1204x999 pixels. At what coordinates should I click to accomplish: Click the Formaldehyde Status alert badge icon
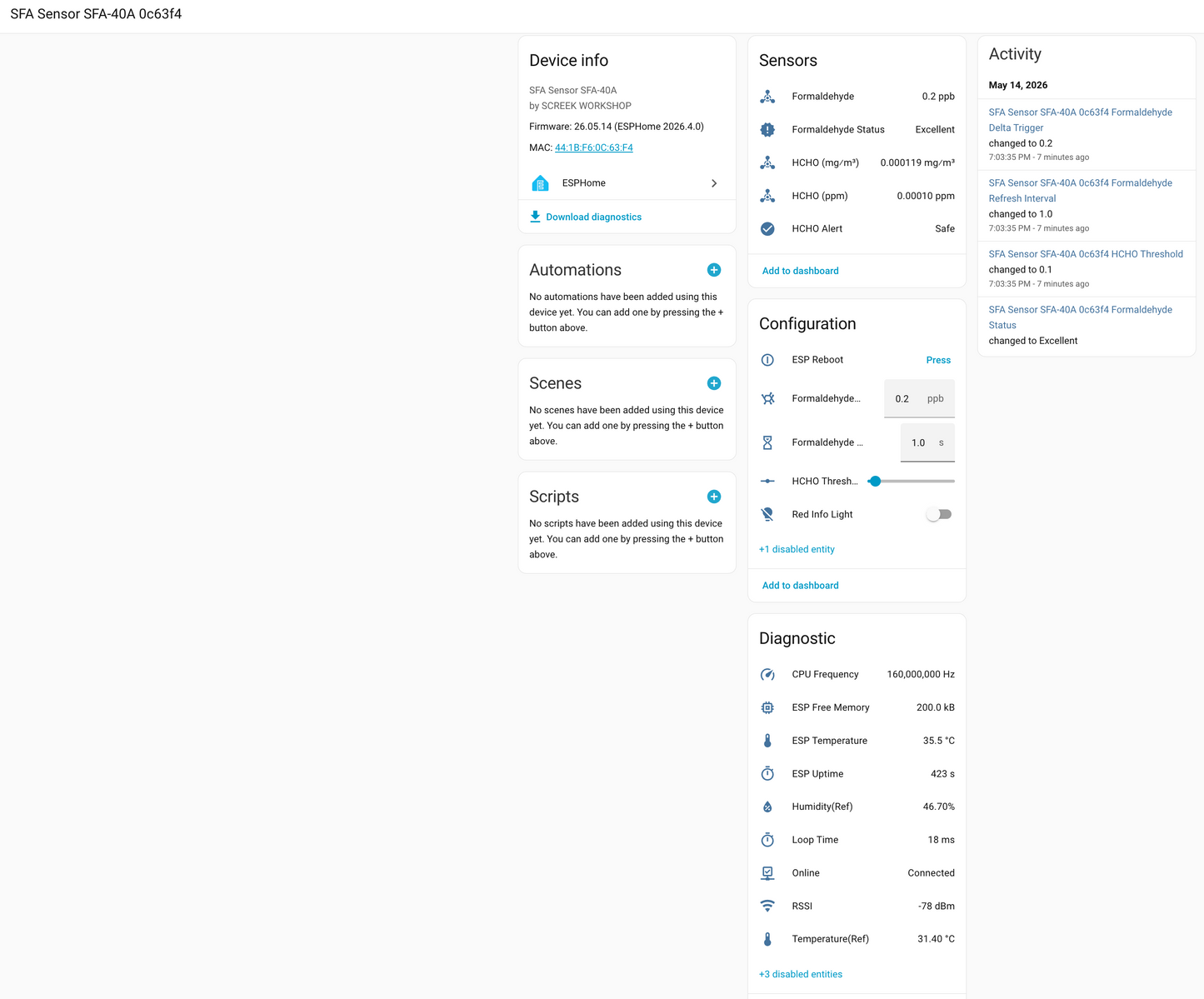tap(767, 130)
